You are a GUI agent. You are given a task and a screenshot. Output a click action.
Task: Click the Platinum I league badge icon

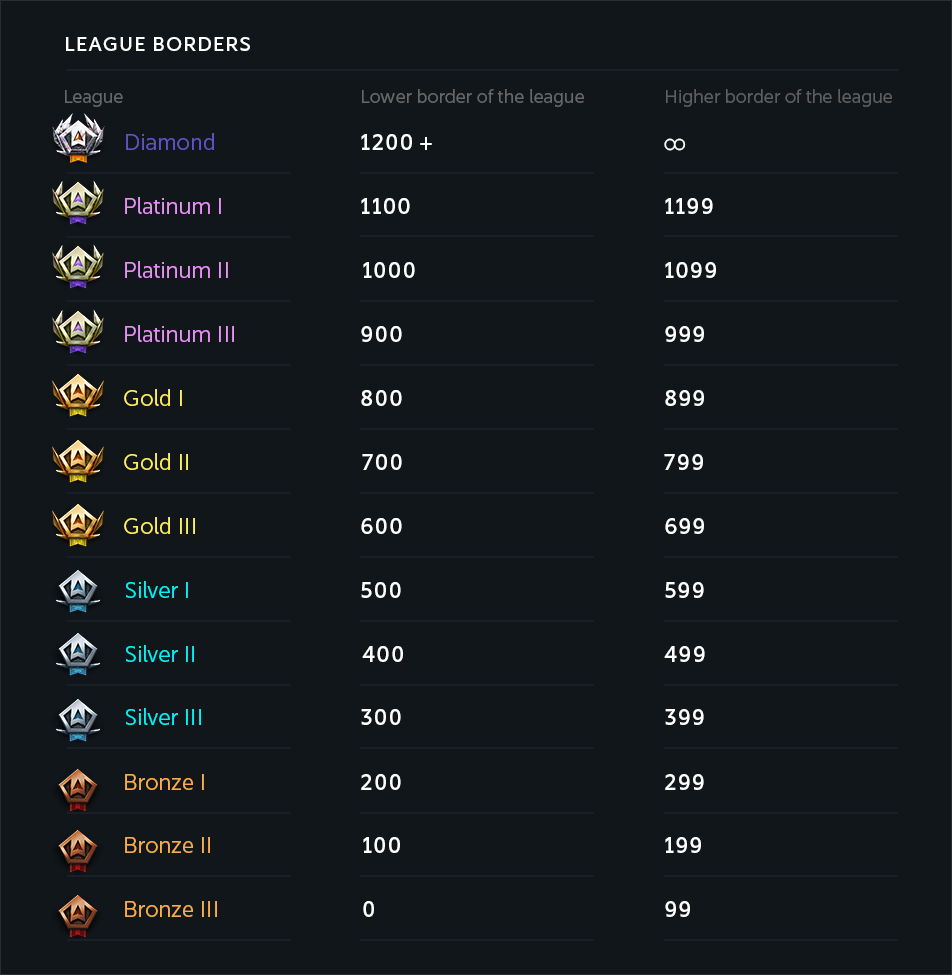pyautogui.click(x=78, y=204)
